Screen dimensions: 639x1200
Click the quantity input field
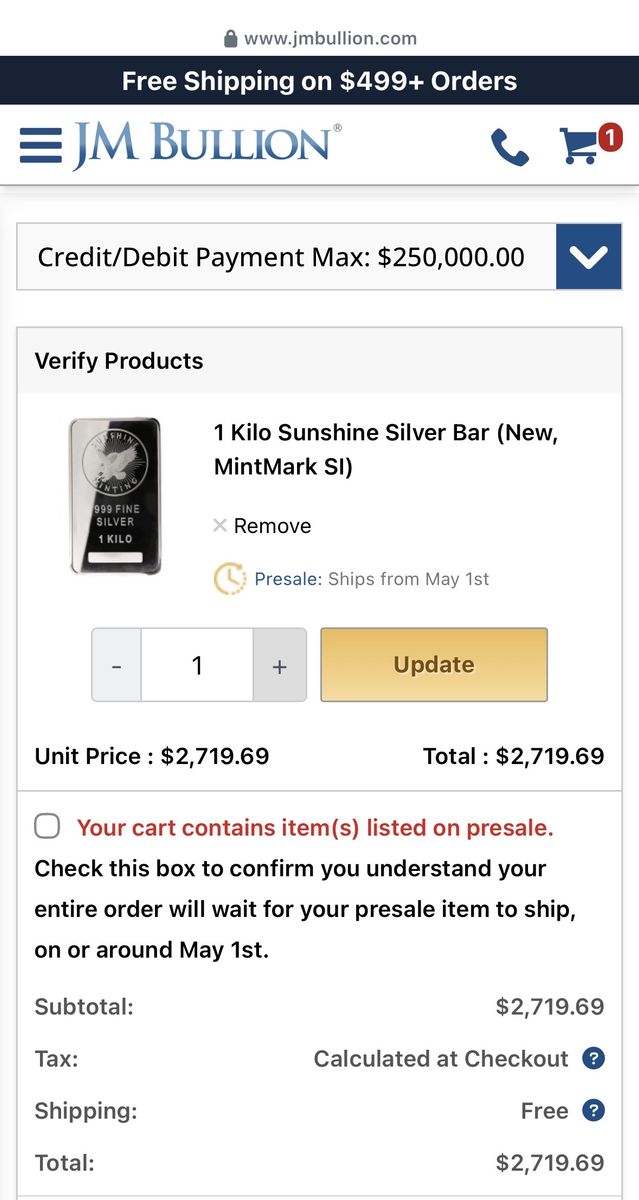pos(197,665)
